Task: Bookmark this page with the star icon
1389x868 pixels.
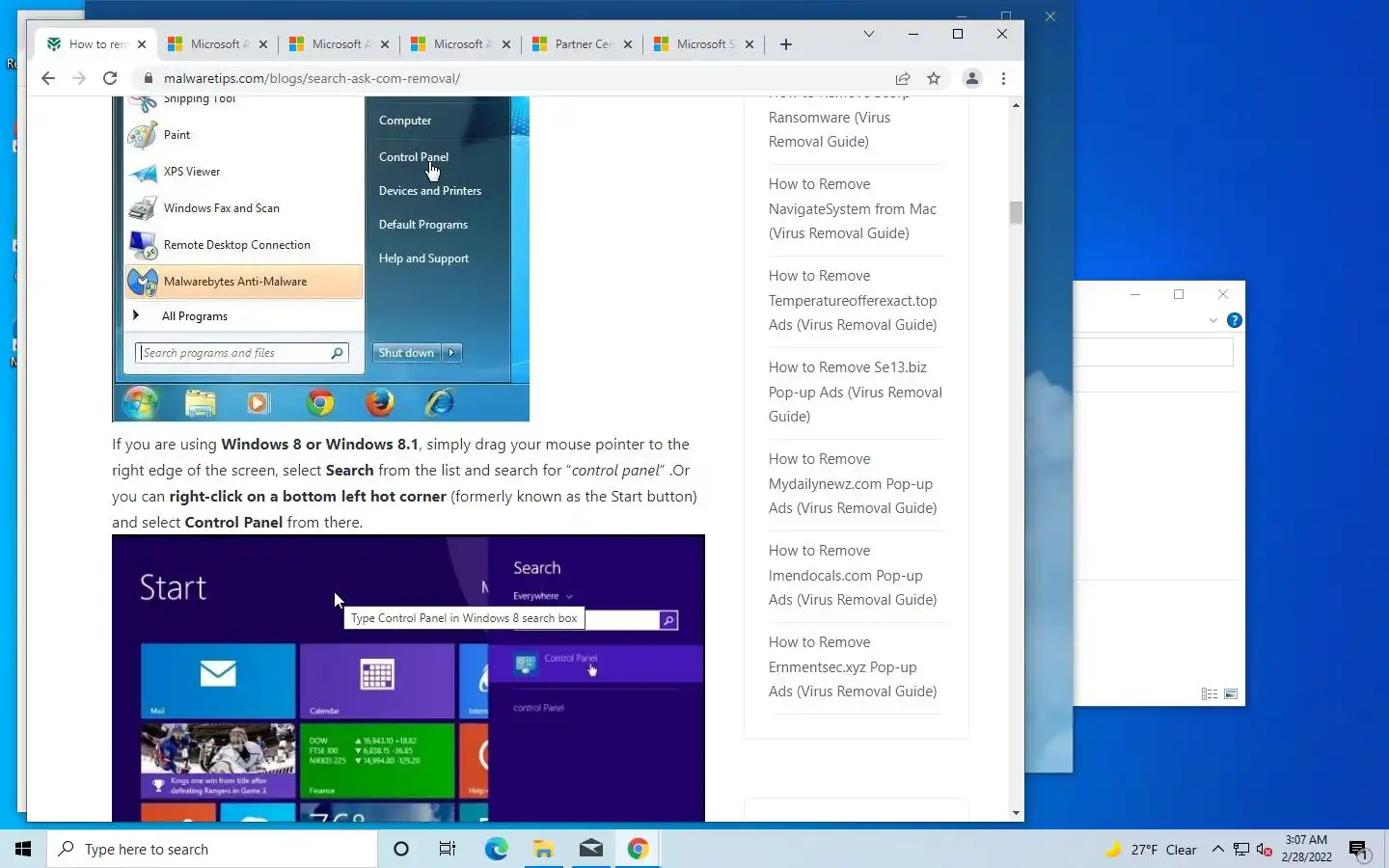Action: coord(934,78)
